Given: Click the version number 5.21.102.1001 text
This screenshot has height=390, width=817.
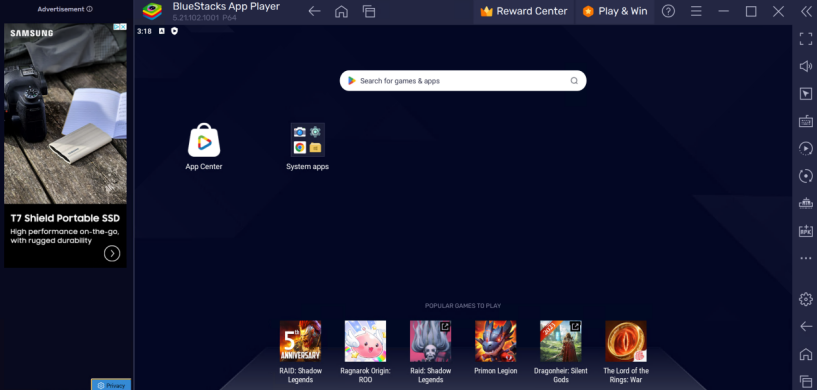Looking at the screenshot, I should click(197, 17).
